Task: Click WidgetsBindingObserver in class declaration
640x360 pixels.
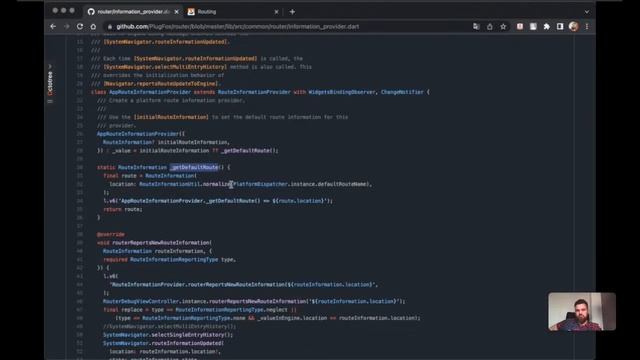Action: coord(342,92)
